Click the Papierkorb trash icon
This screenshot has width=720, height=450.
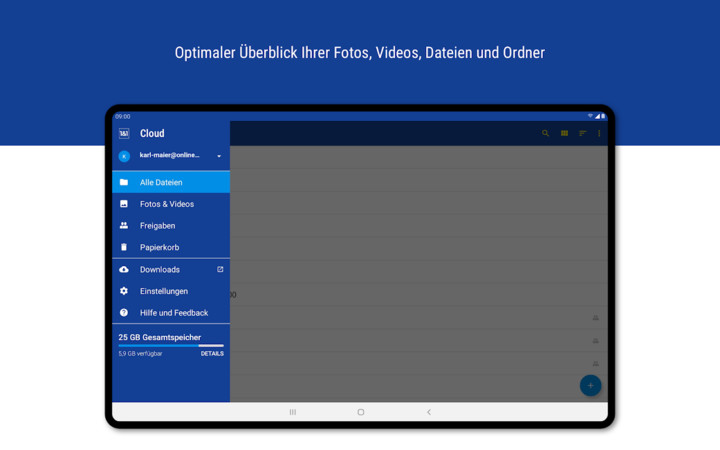tap(124, 247)
